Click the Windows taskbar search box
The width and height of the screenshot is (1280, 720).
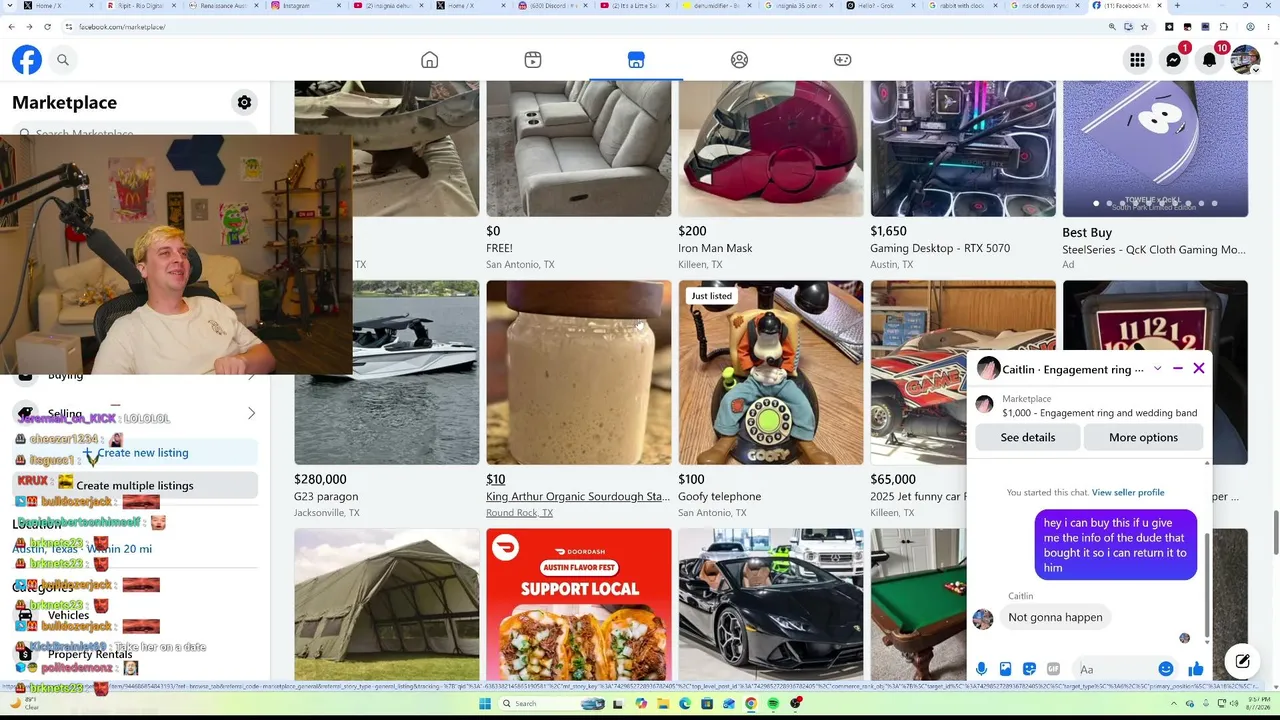click(553, 704)
